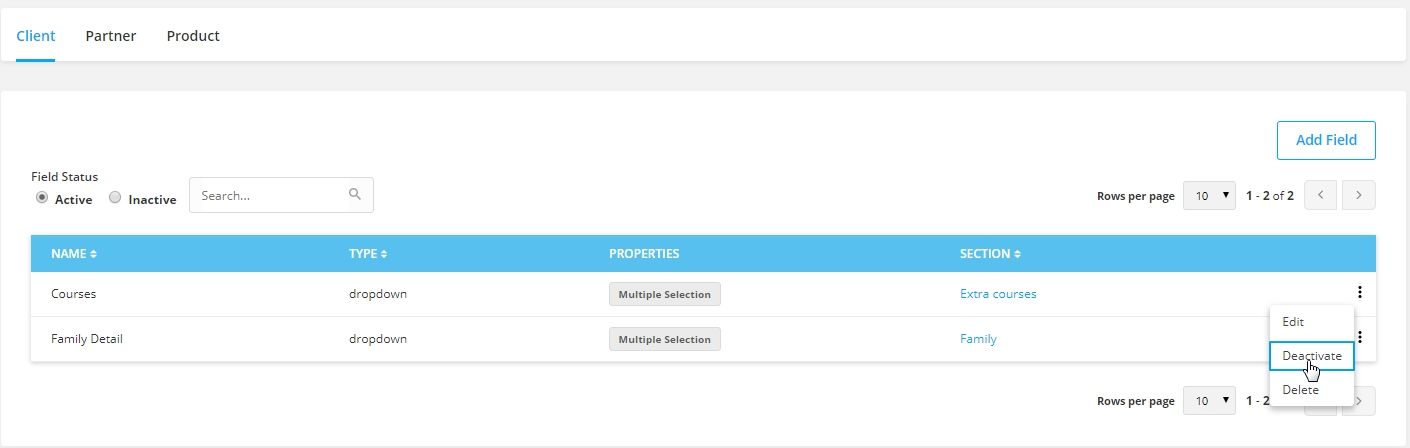Choose Deactivate from the context menu
The width and height of the screenshot is (1410, 448).
1312,356
